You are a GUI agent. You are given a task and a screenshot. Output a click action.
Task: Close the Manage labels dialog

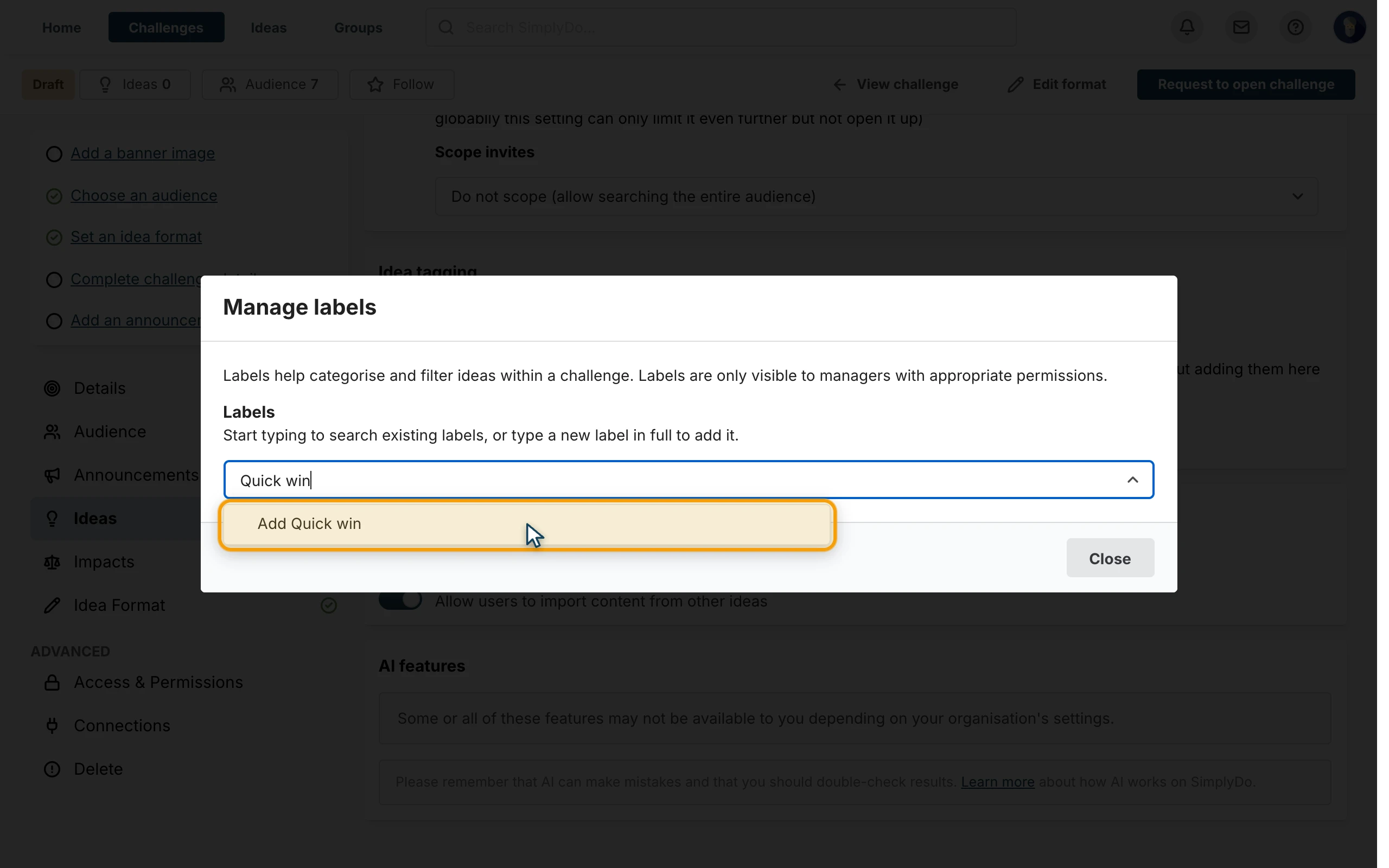coord(1110,558)
